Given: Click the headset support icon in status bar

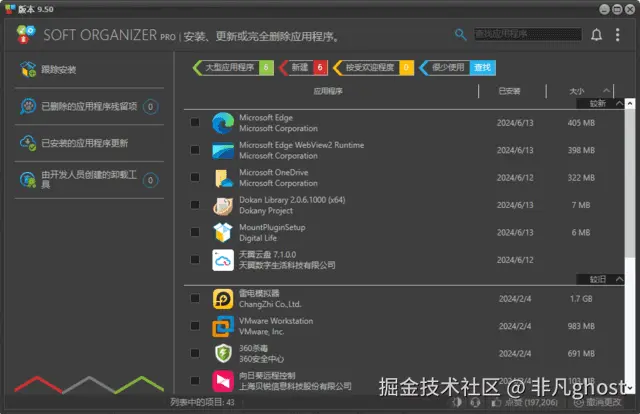Looking at the screenshot, I should [x=476, y=403].
